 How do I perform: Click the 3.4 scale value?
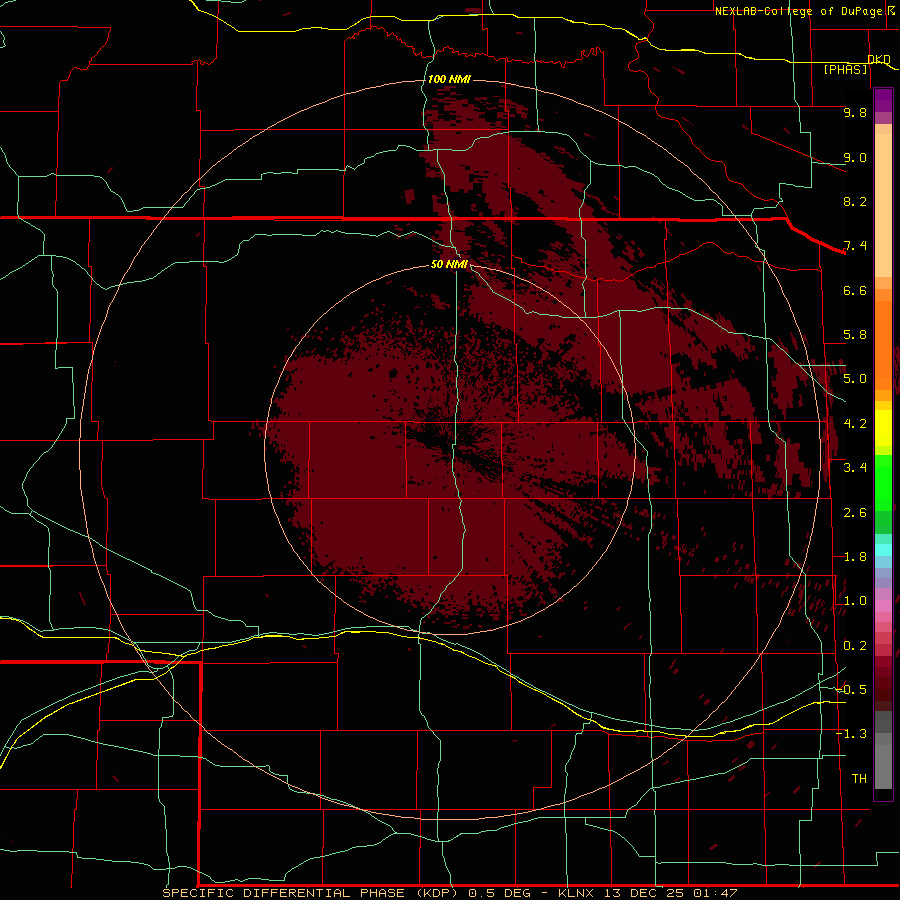[855, 468]
